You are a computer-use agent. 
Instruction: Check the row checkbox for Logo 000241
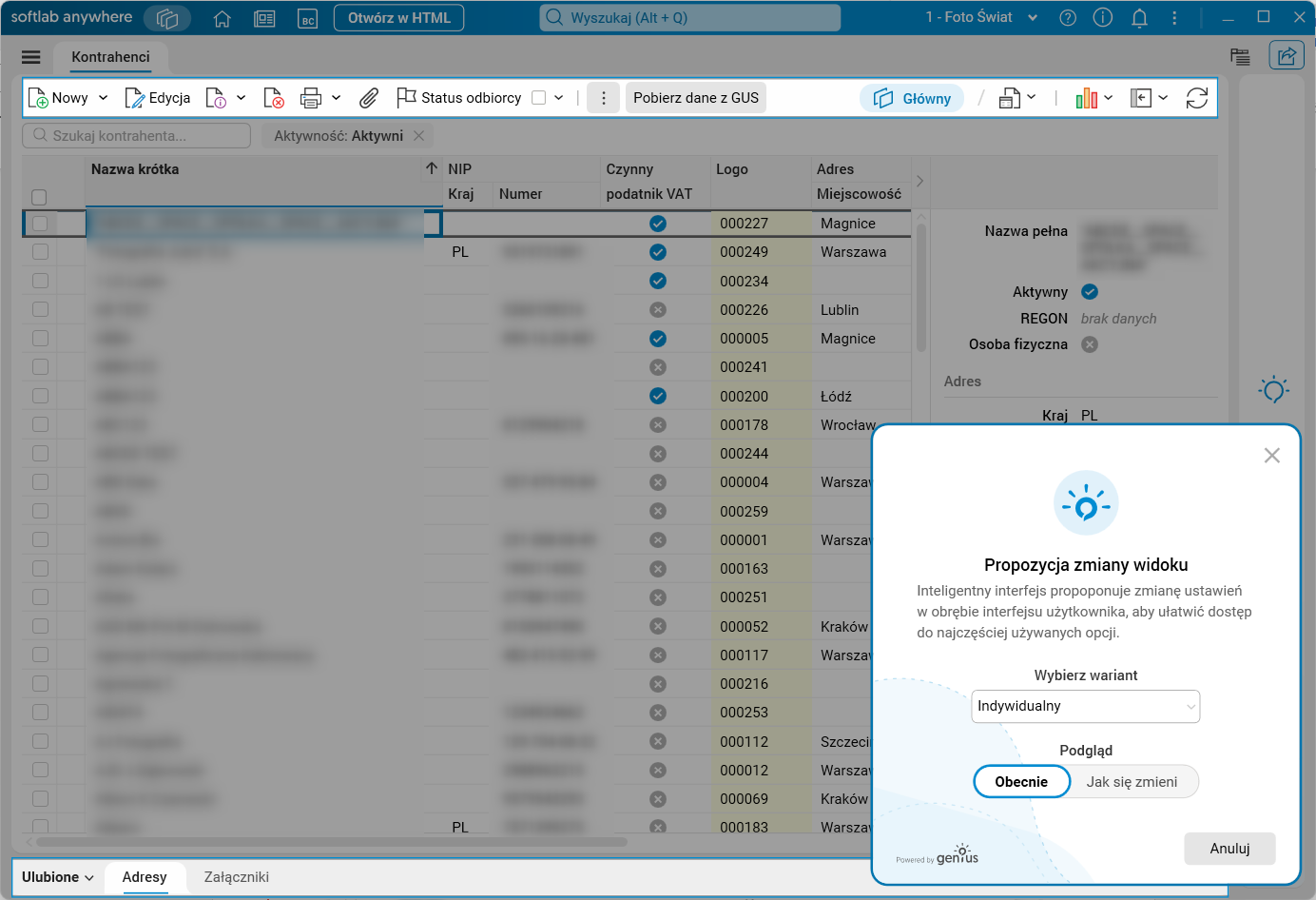point(40,366)
